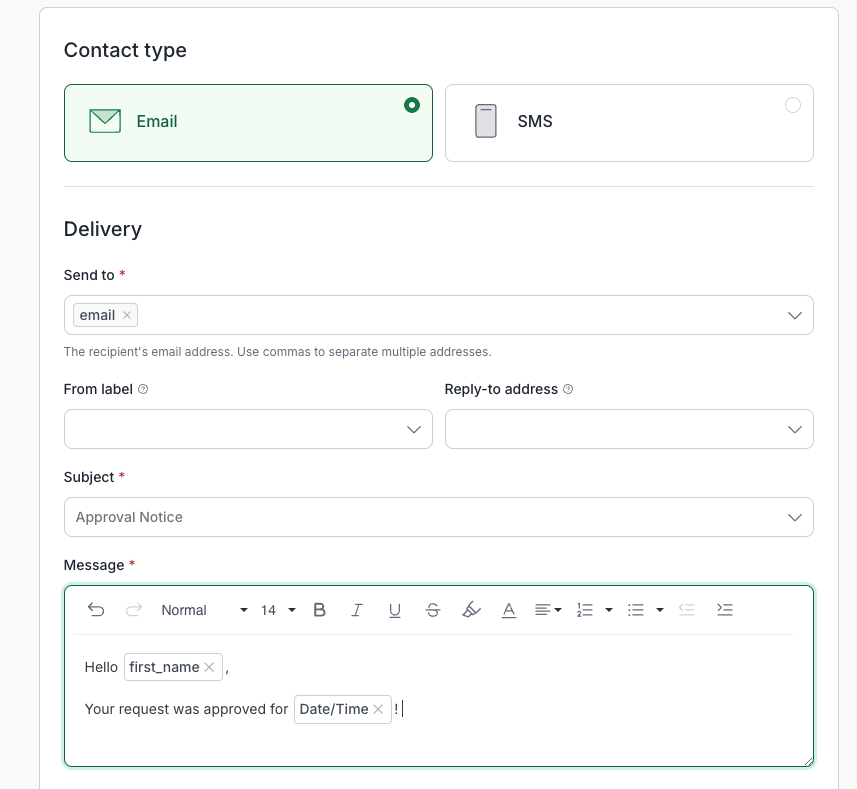Toggle italic formatting
857x789 pixels.
[357, 610]
